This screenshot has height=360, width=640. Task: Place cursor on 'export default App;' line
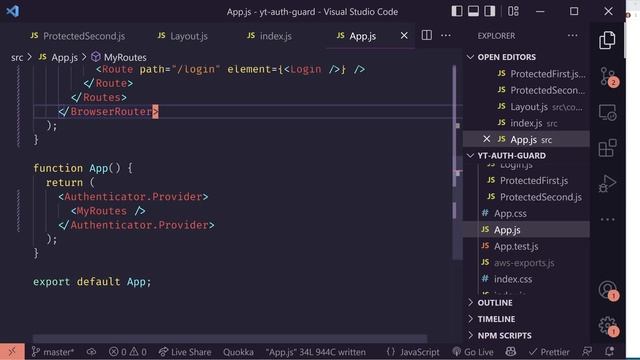92,282
